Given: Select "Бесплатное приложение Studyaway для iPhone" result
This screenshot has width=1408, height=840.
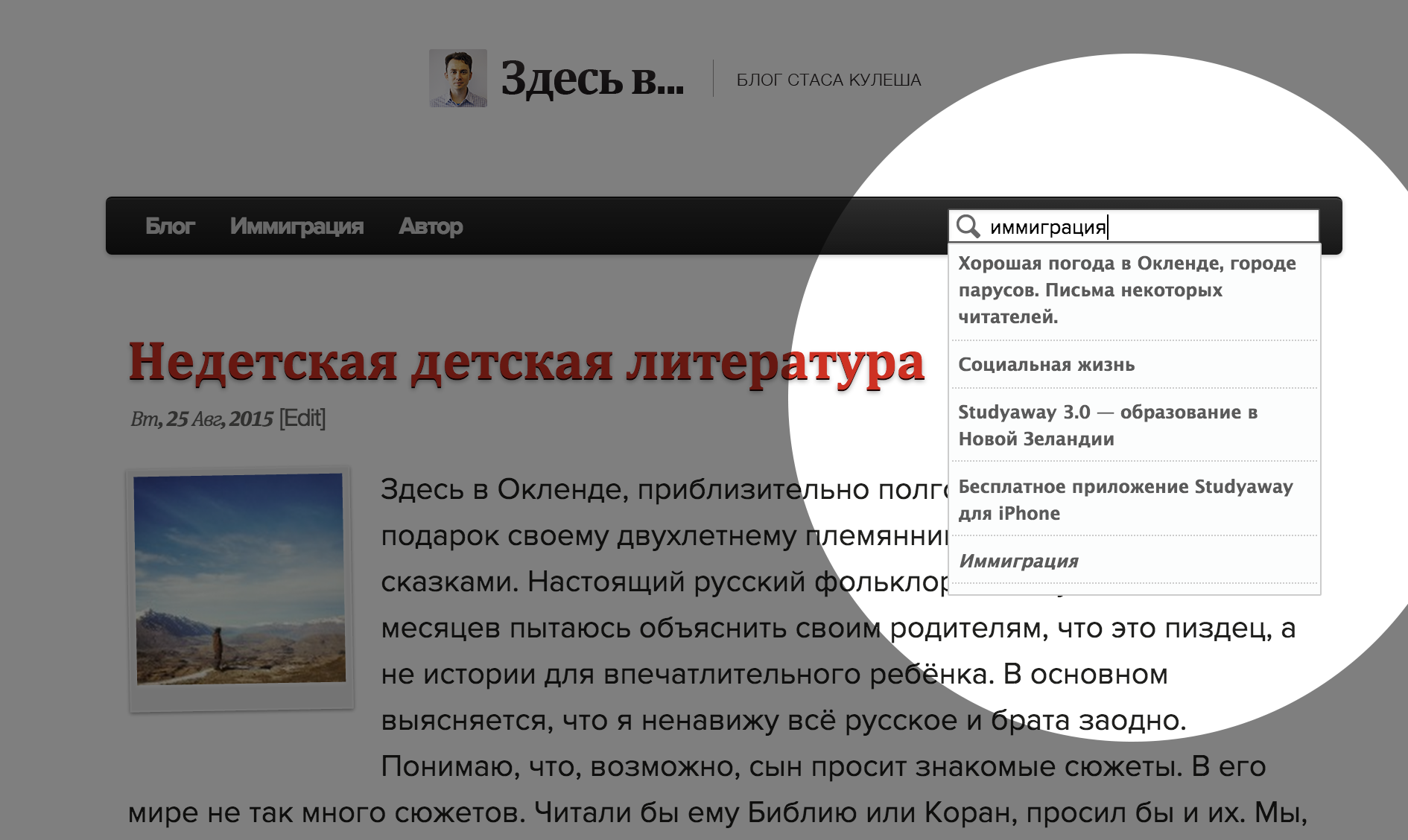Looking at the screenshot, I should click(x=1125, y=500).
